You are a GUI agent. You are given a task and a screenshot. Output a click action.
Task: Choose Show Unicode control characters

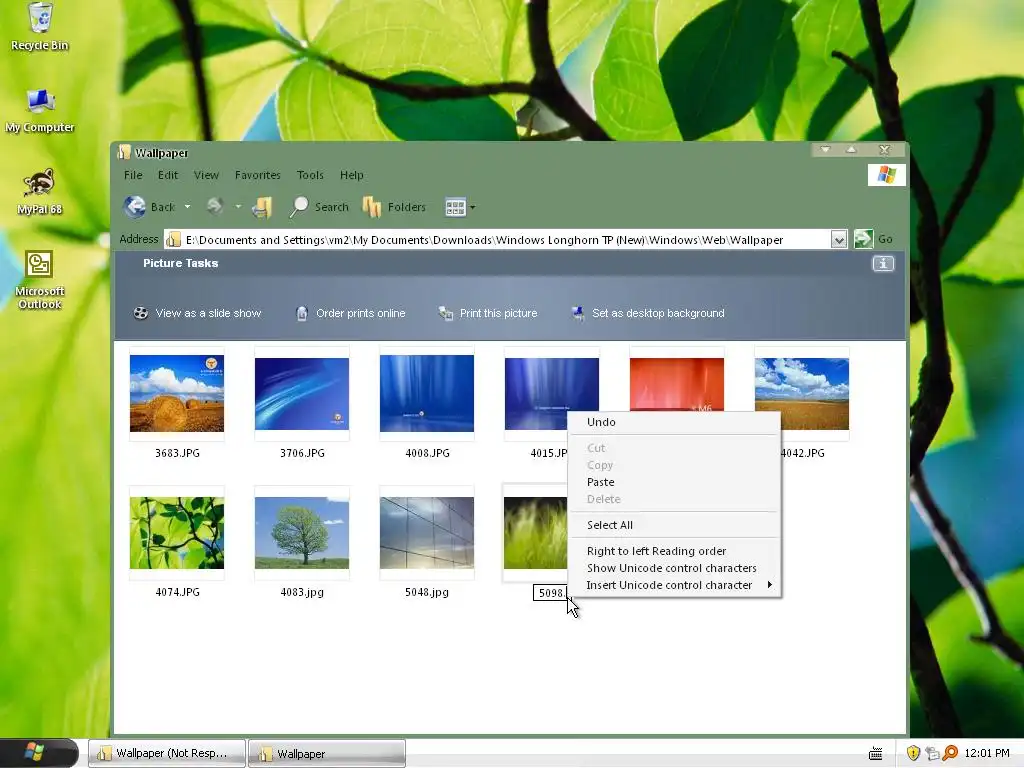pyautogui.click(x=675, y=568)
